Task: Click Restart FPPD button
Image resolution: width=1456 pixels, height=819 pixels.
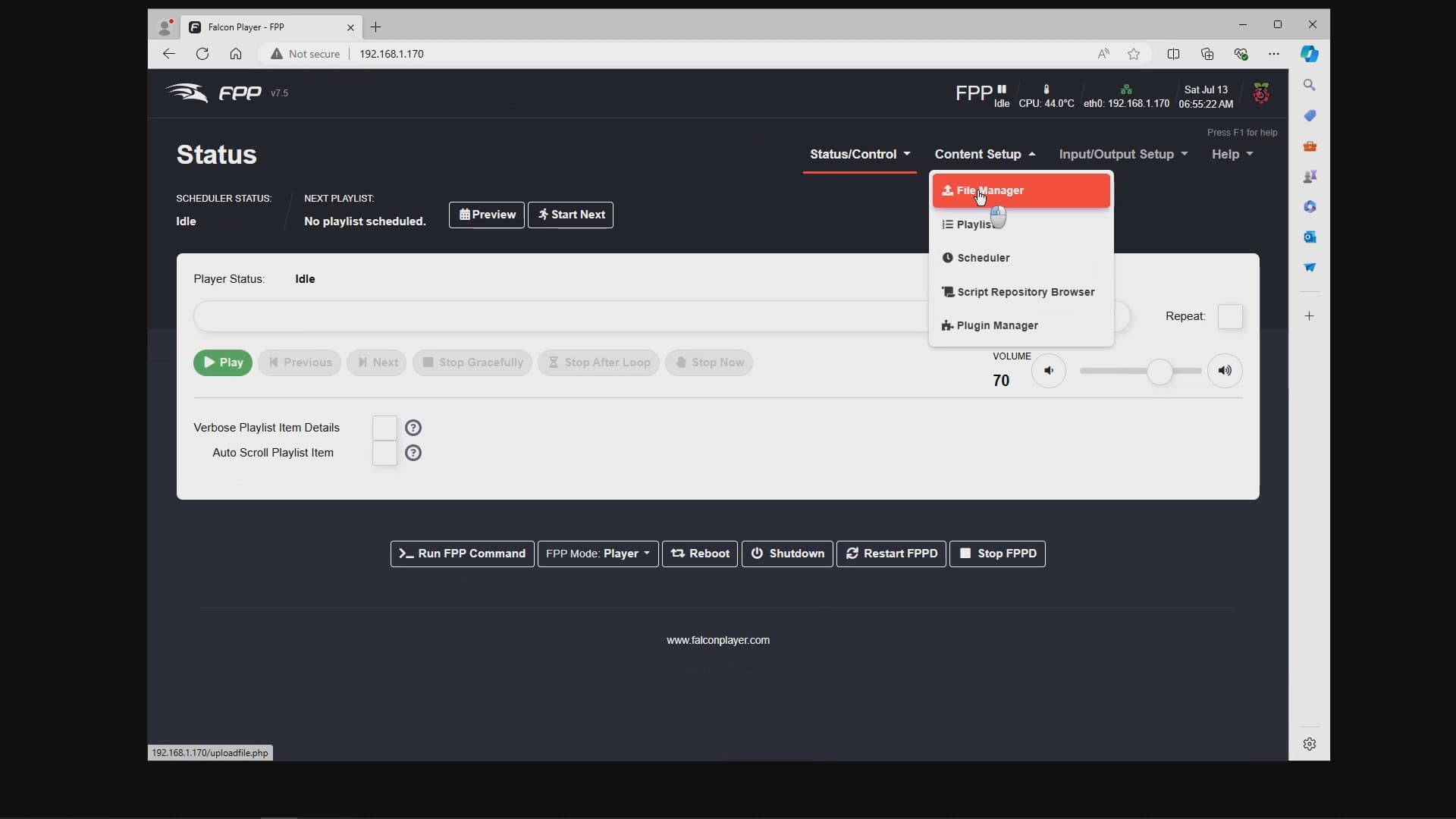Action: [891, 554]
